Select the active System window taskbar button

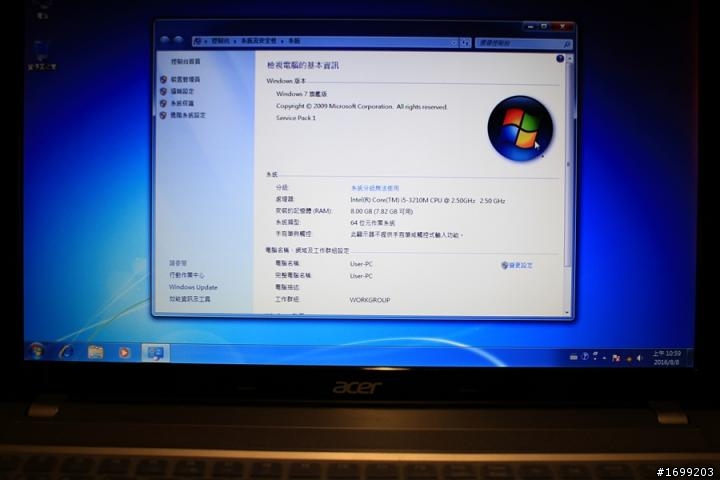[155, 353]
